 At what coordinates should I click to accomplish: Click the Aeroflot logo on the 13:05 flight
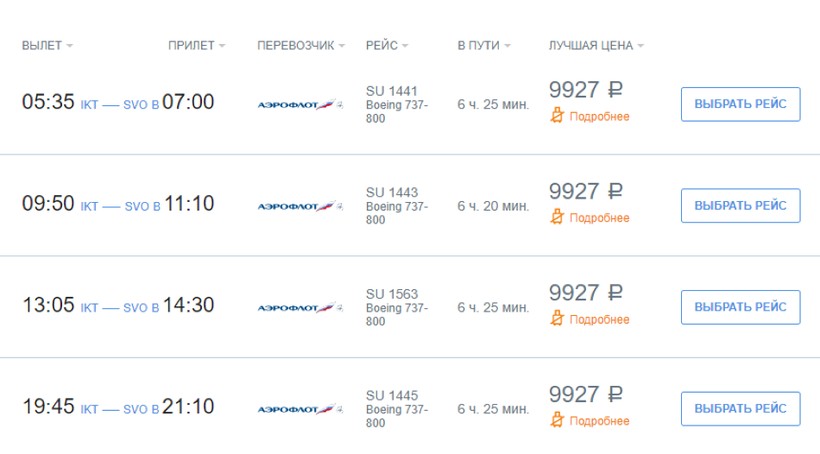(299, 307)
